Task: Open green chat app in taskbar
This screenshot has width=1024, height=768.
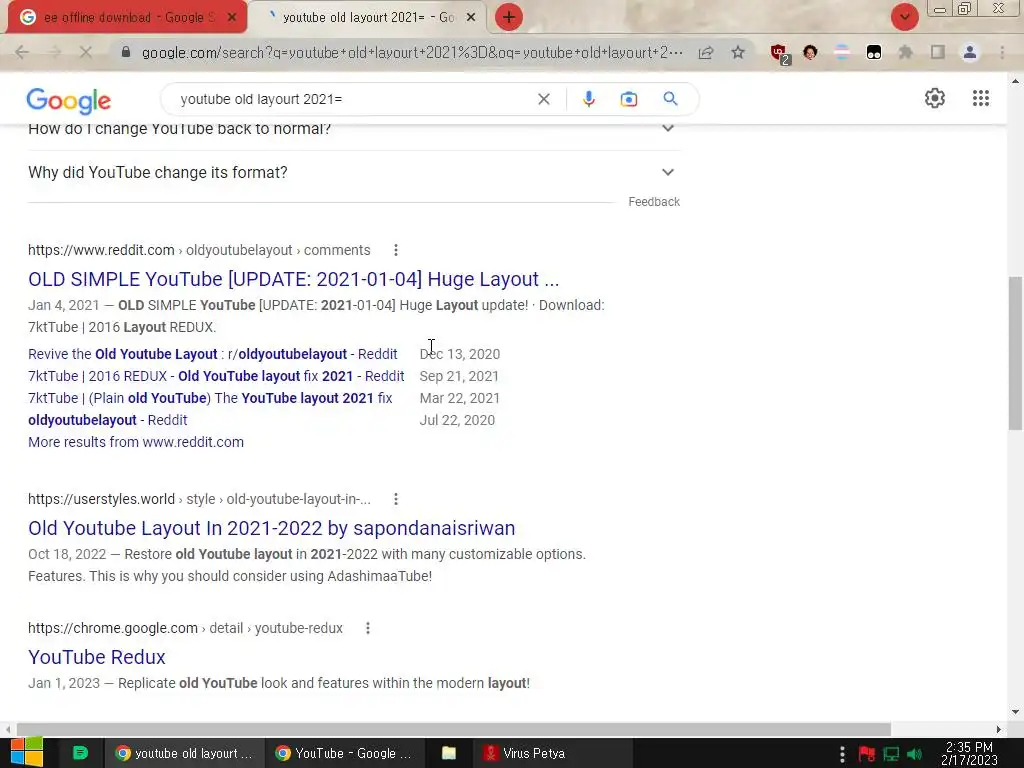Action: (x=80, y=753)
